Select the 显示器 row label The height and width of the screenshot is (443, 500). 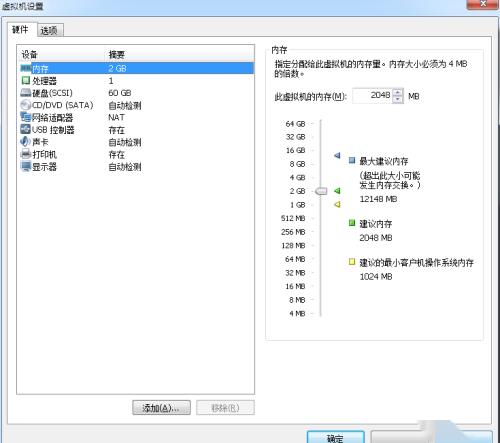pos(44,167)
